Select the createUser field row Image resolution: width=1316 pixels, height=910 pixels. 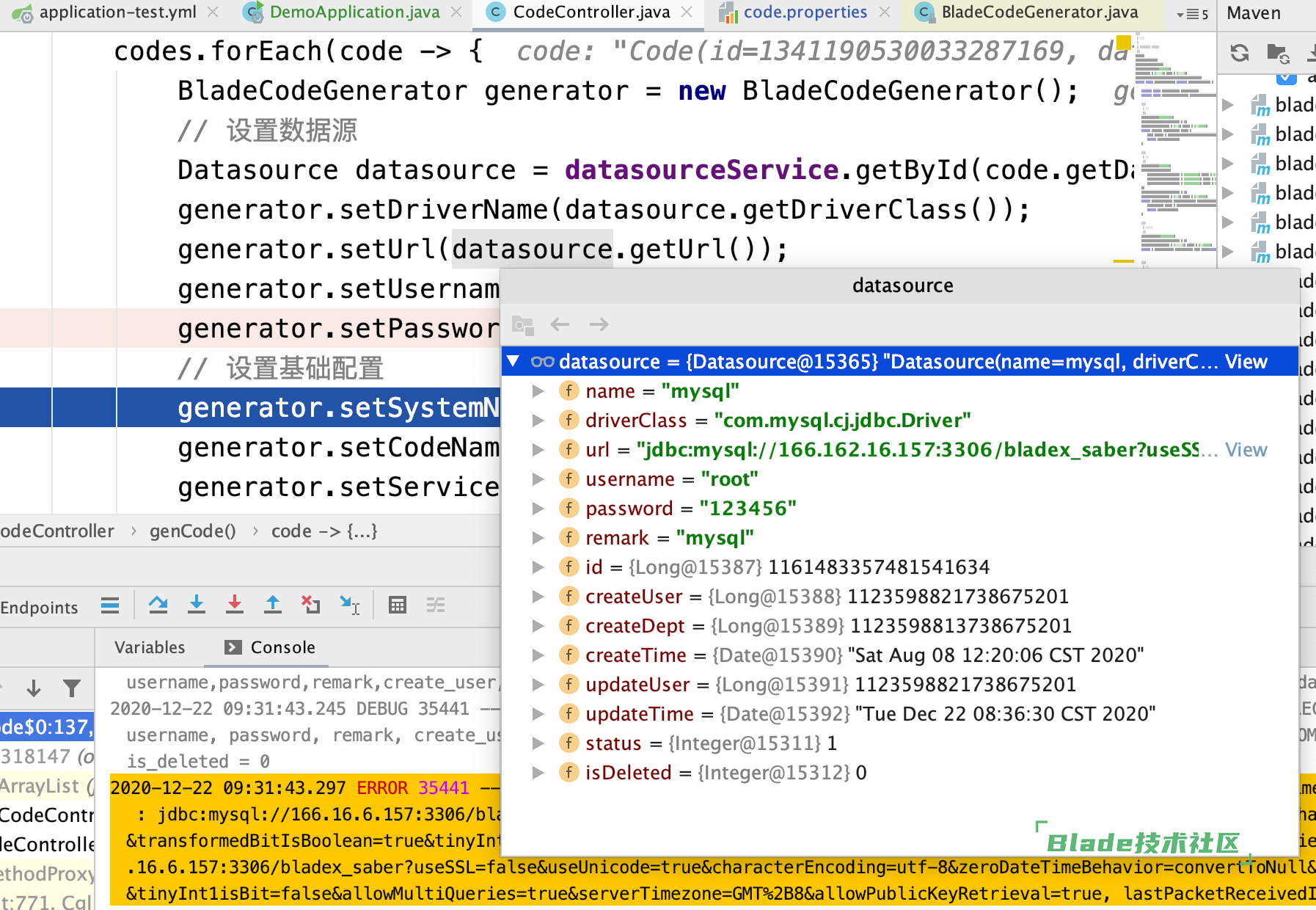(x=899, y=597)
